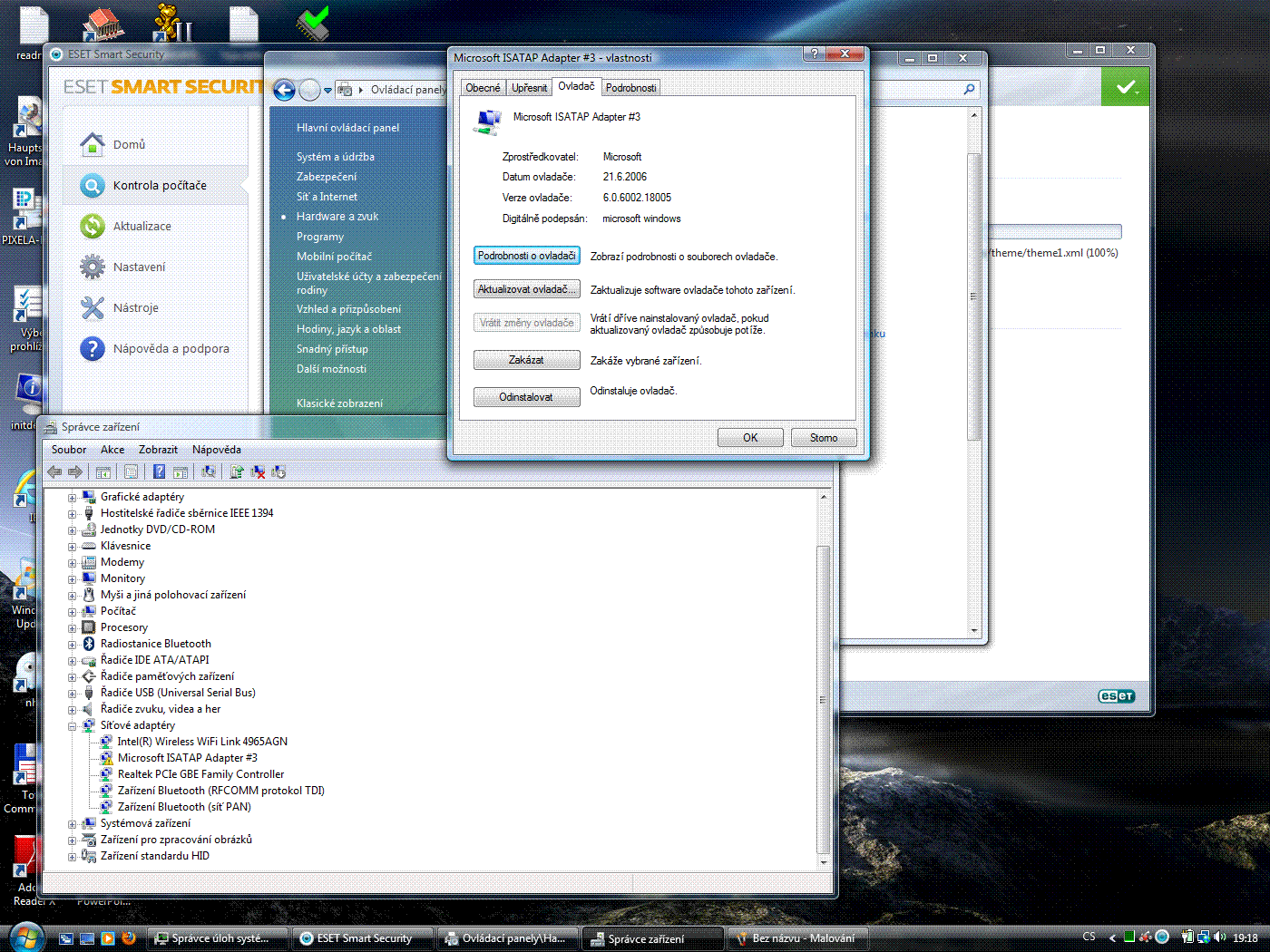Image resolution: width=1270 pixels, height=952 pixels.
Task: Click the back arrow in Control Panel
Action: pyautogui.click(x=284, y=90)
